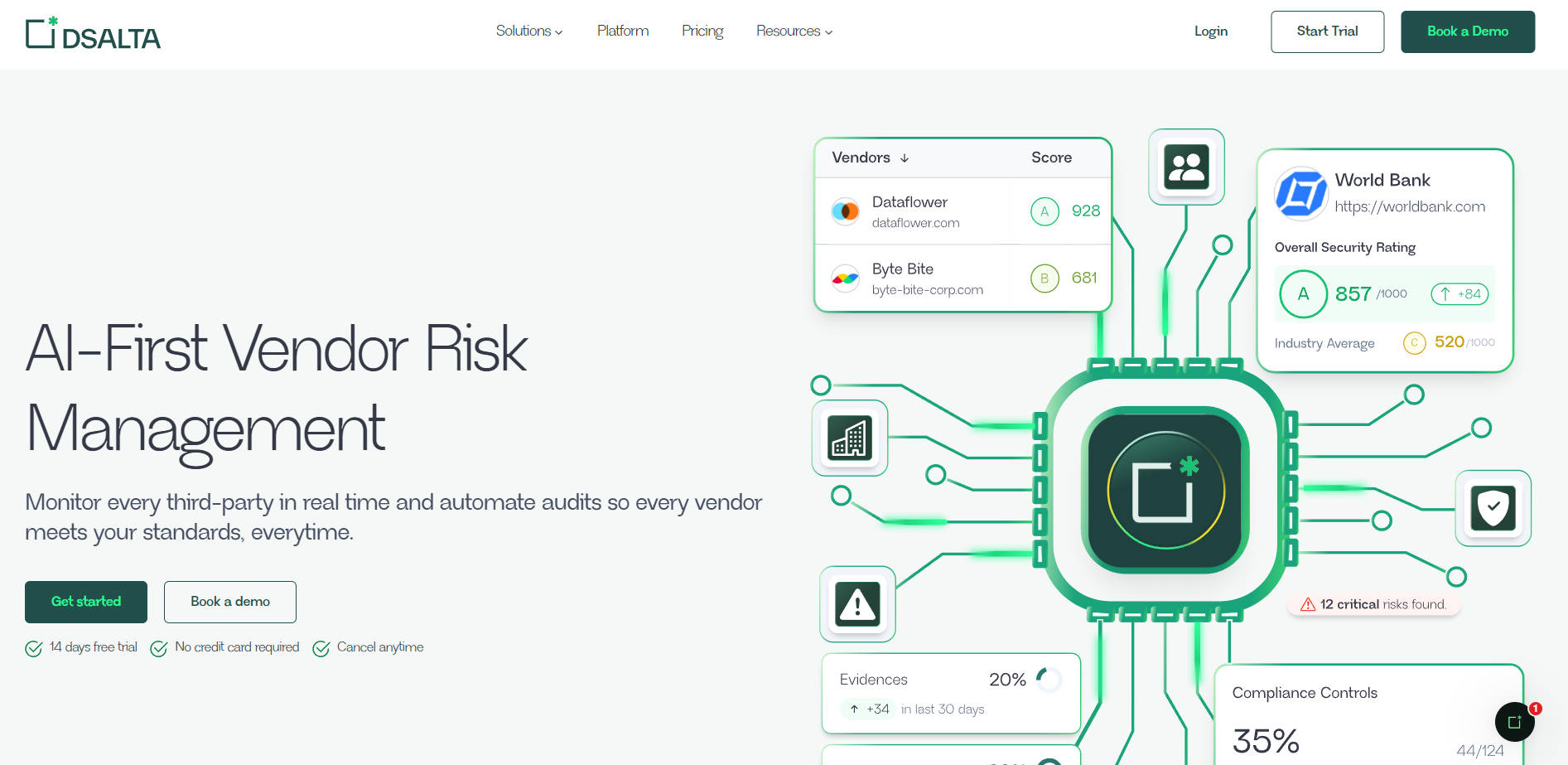1568x765 pixels.
Task: Click the Start Trial button in header
Action: coord(1327,31)
